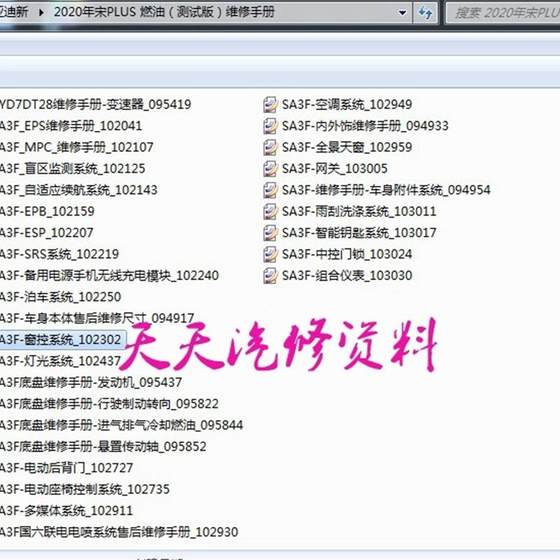Viewport: 560px width, 560px height.
Task: Select file A3F-电动座椅控制系统_102735
Action: (x=85, y=490)
